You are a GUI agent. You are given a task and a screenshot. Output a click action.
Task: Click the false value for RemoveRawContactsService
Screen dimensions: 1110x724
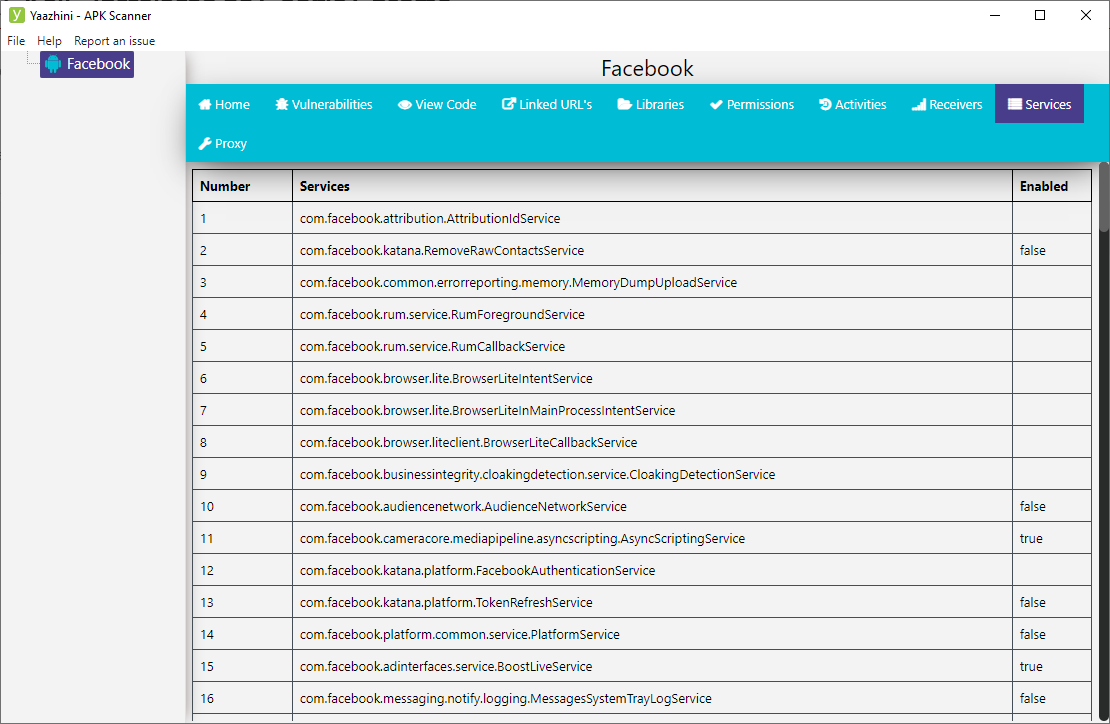[1033, 251]
